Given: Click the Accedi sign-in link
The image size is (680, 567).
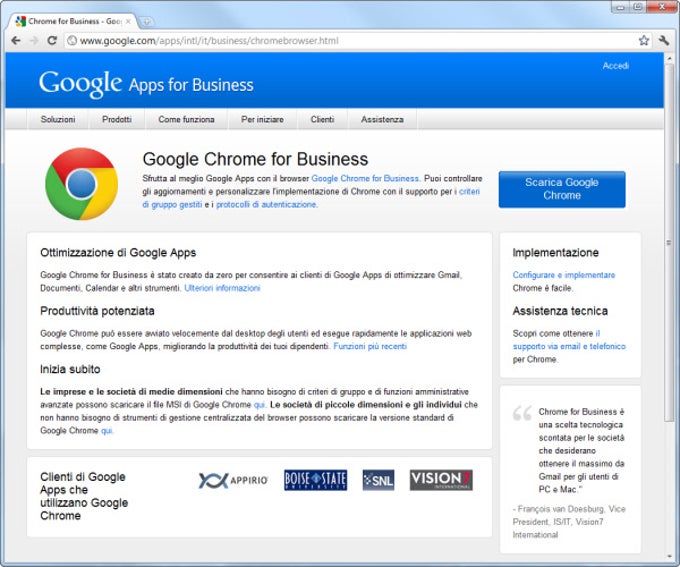Looking at the screenshot, I should (x=615, y=66).
